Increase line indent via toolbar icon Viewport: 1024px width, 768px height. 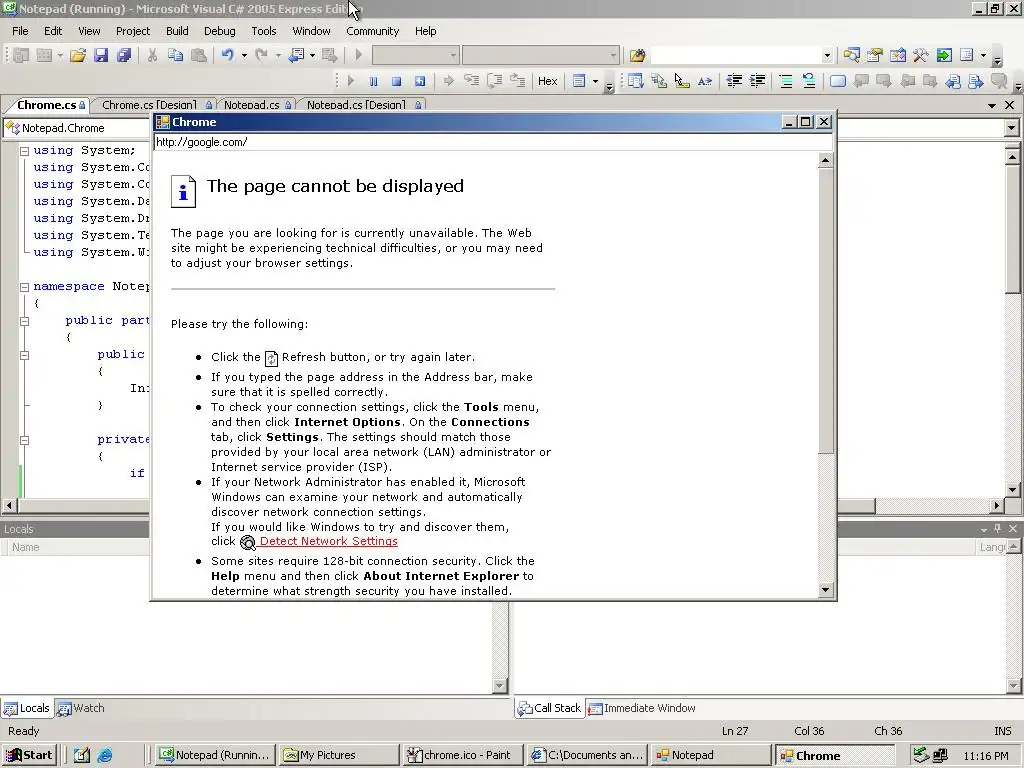(758, 81)
